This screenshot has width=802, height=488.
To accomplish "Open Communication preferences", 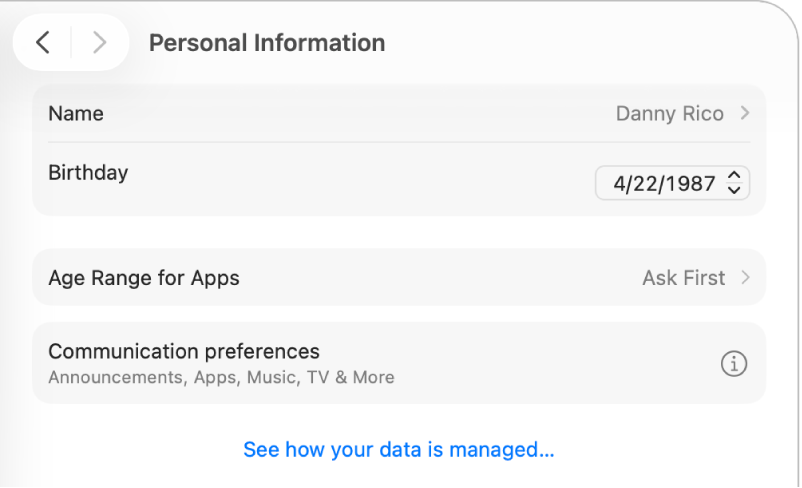I will click(x=184, y=352).
